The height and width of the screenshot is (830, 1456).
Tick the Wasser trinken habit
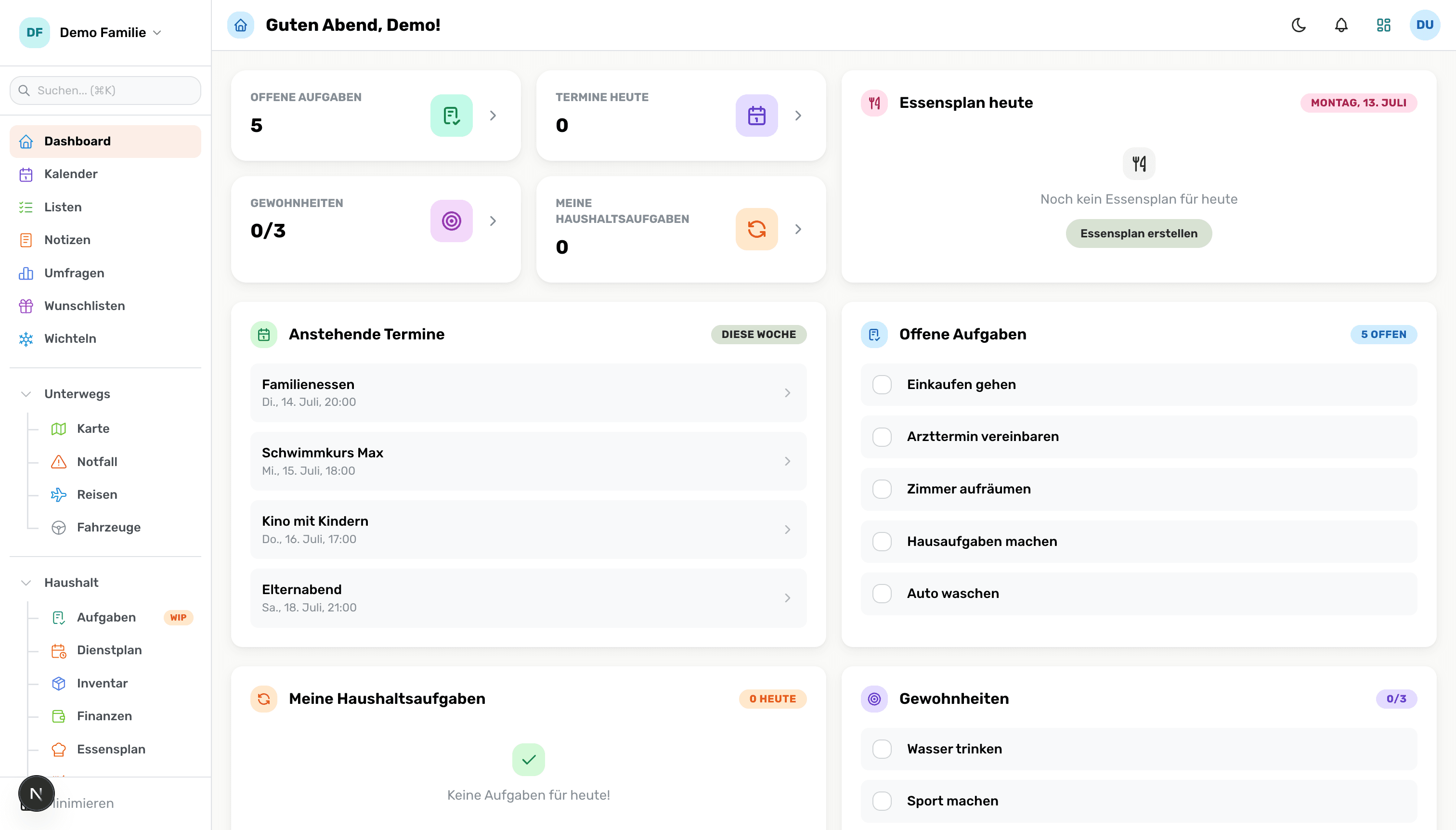tap(882, 749)
